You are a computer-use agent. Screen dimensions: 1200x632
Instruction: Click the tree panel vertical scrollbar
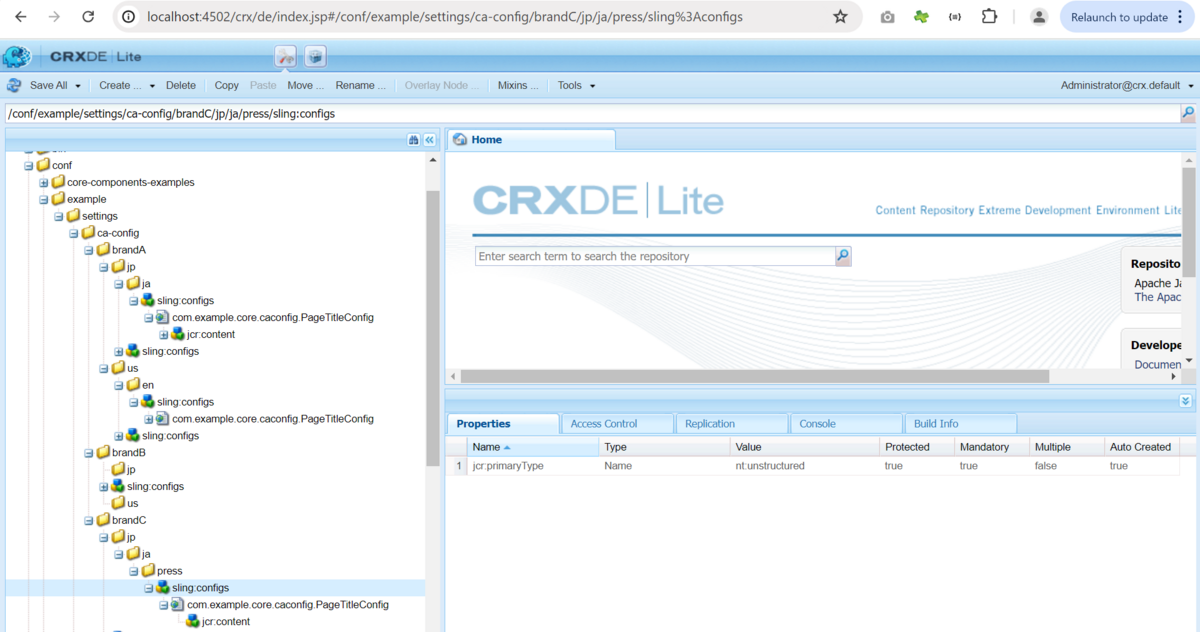432,330
